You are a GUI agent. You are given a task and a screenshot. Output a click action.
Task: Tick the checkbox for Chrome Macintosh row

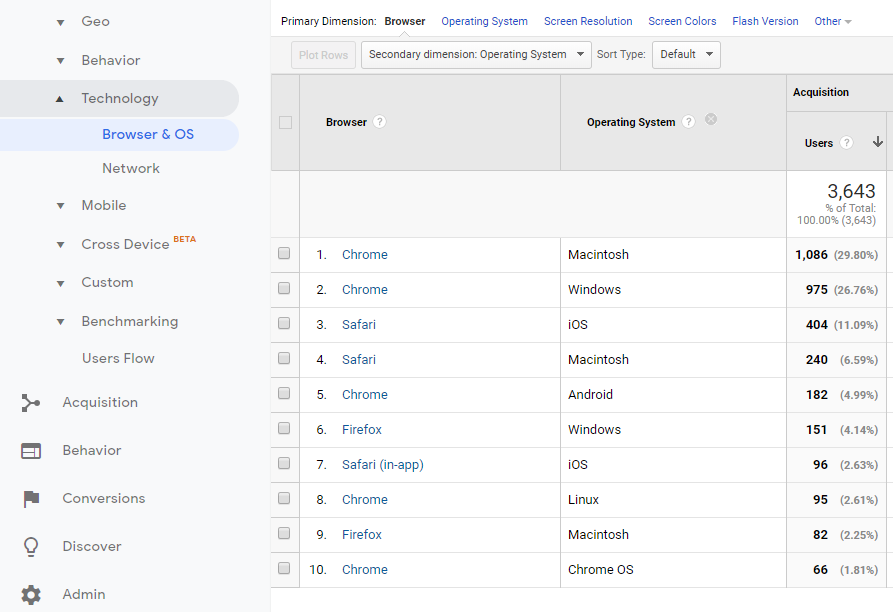[284, 254]
